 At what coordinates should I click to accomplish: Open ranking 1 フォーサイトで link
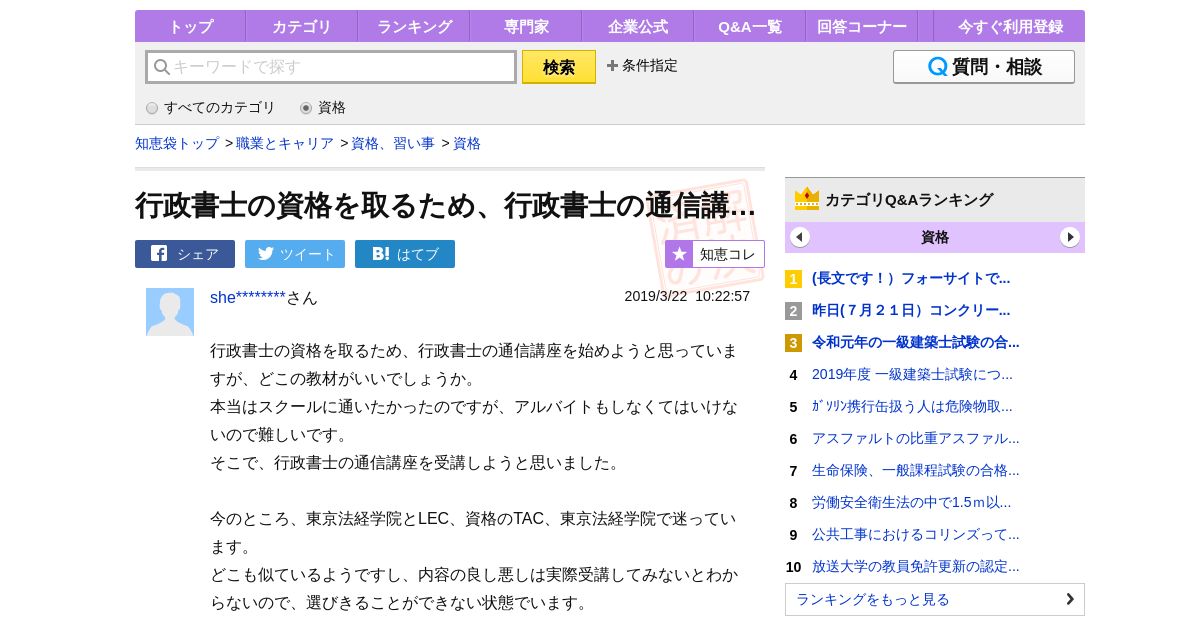click(x=911, y=278)
